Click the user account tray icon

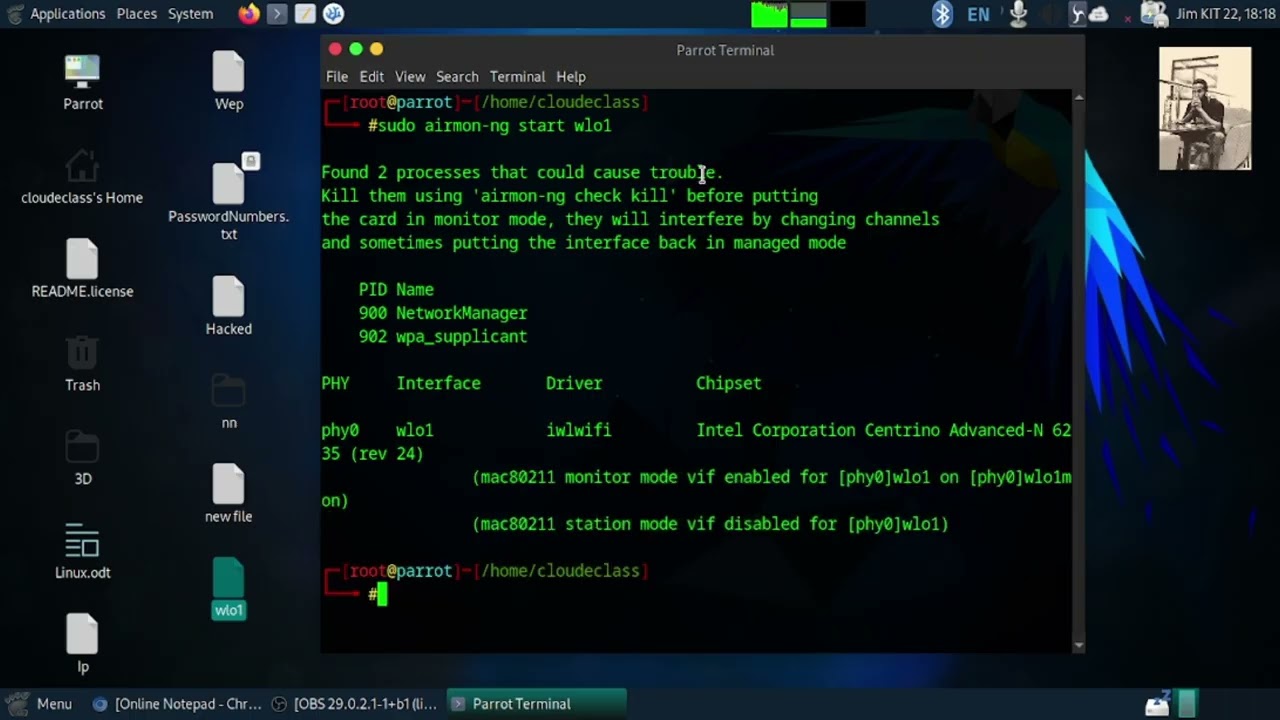(1153, 14)
